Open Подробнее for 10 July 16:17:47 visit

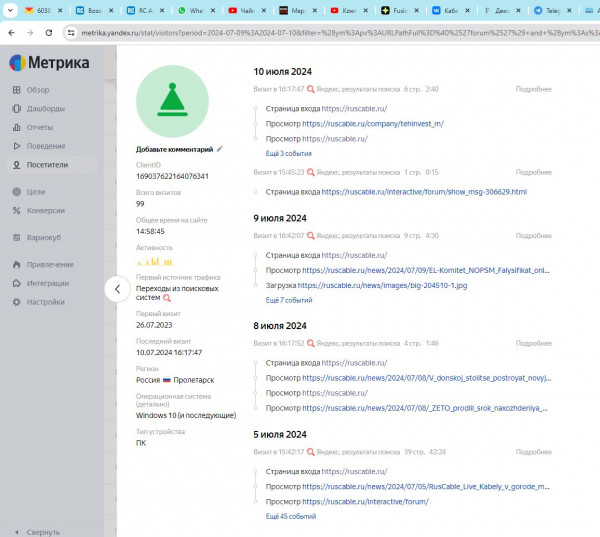pyautogui.click(x=533, y=89)
